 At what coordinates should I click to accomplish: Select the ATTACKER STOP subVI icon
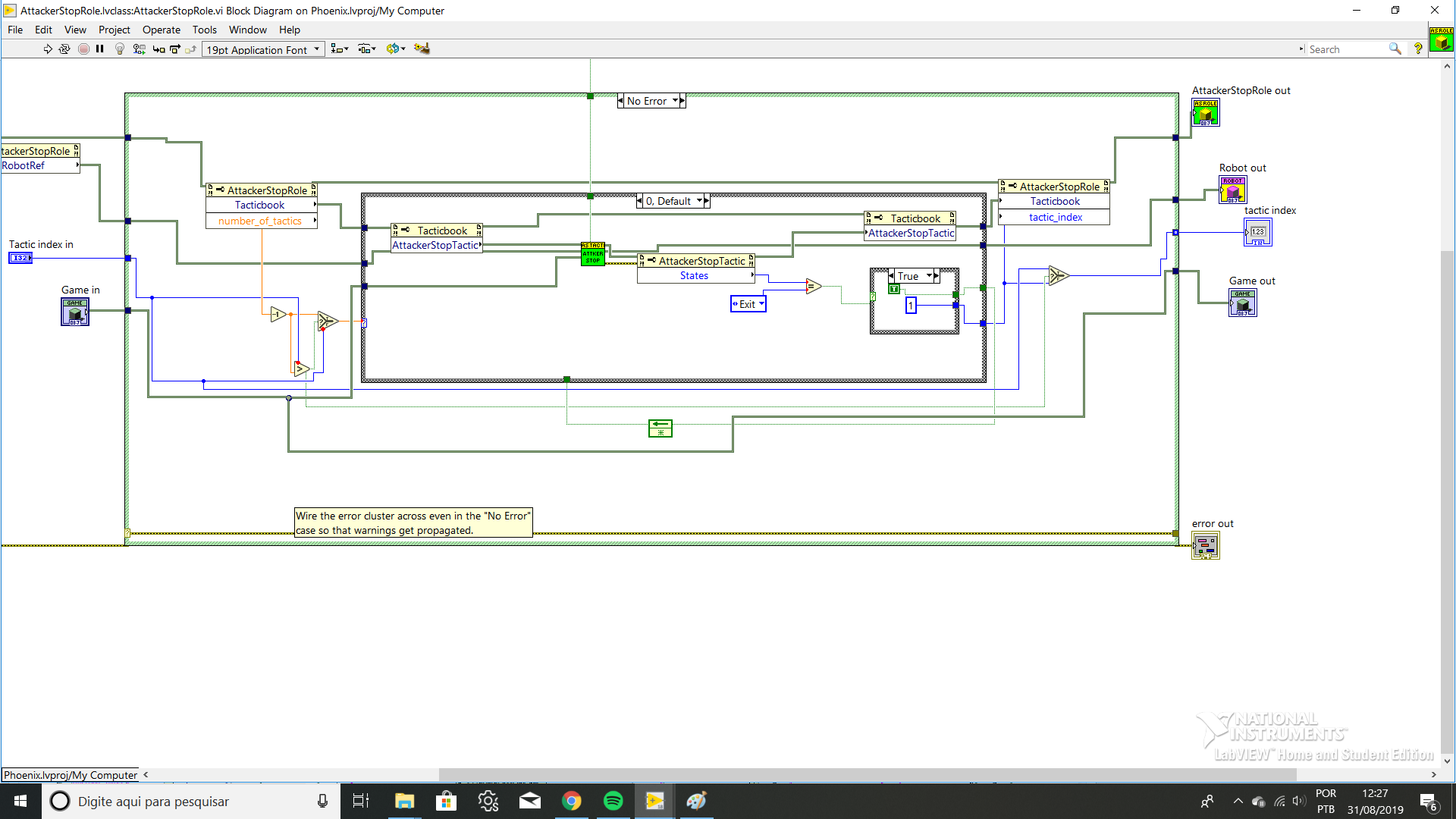click(593, 253)
